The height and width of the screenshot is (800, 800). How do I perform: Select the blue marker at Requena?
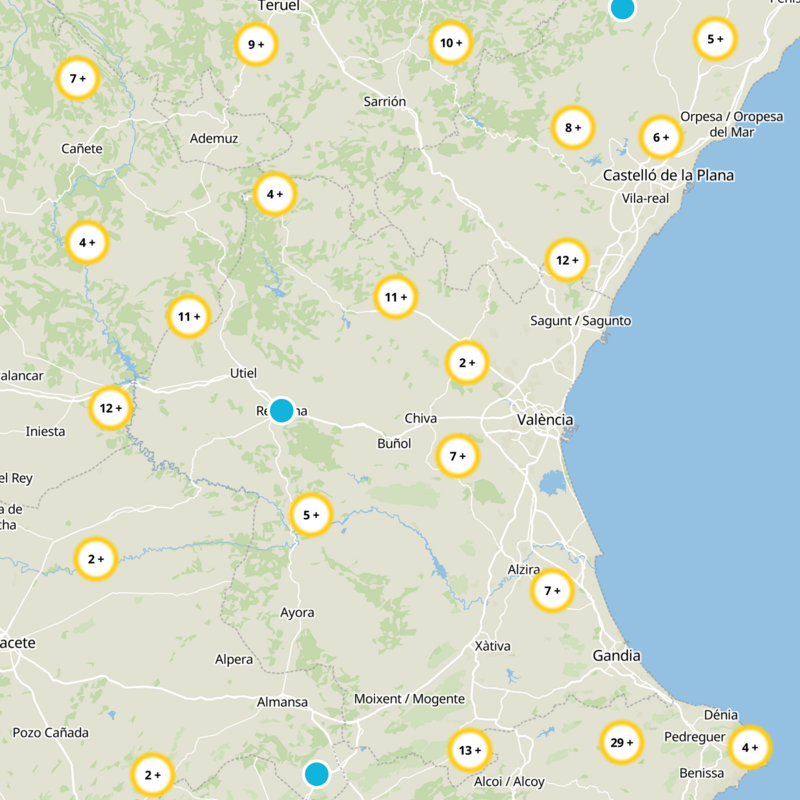point(282,411)
